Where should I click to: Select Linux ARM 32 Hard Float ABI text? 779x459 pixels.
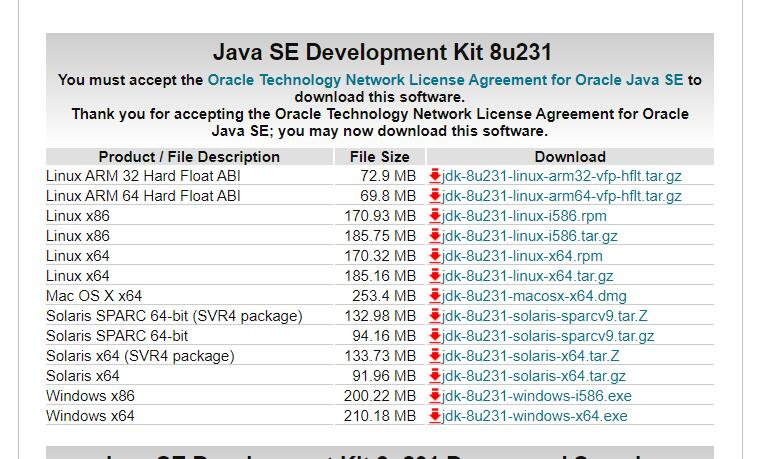143,176
